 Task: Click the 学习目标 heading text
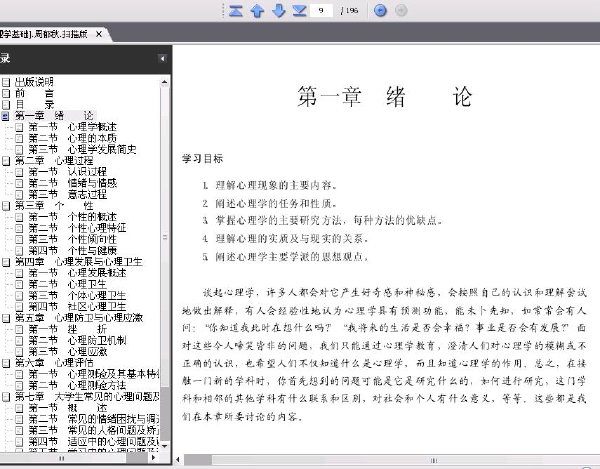(x=202, y=159)
